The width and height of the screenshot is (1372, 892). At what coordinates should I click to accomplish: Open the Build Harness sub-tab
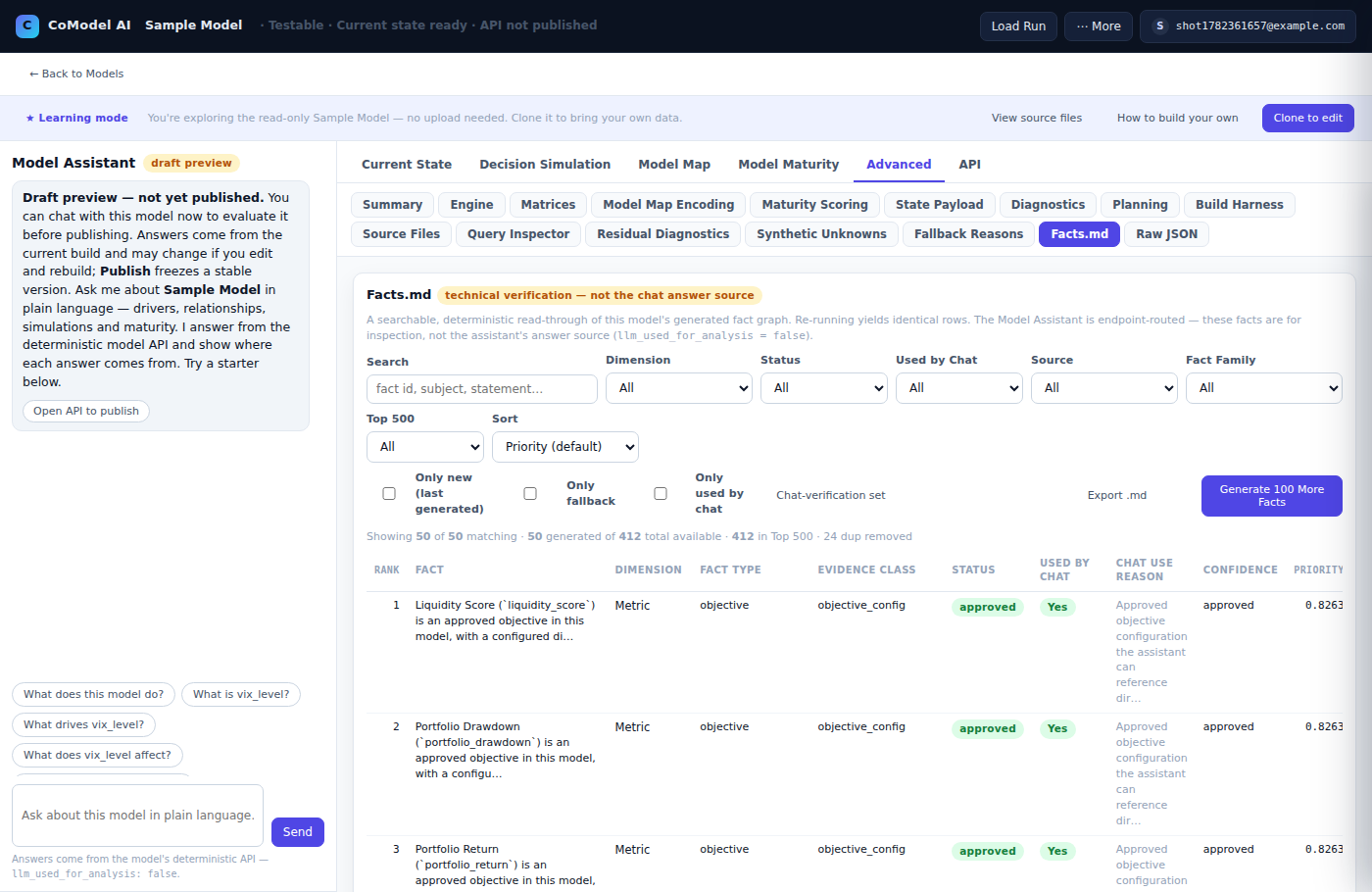pos(1240,205)
